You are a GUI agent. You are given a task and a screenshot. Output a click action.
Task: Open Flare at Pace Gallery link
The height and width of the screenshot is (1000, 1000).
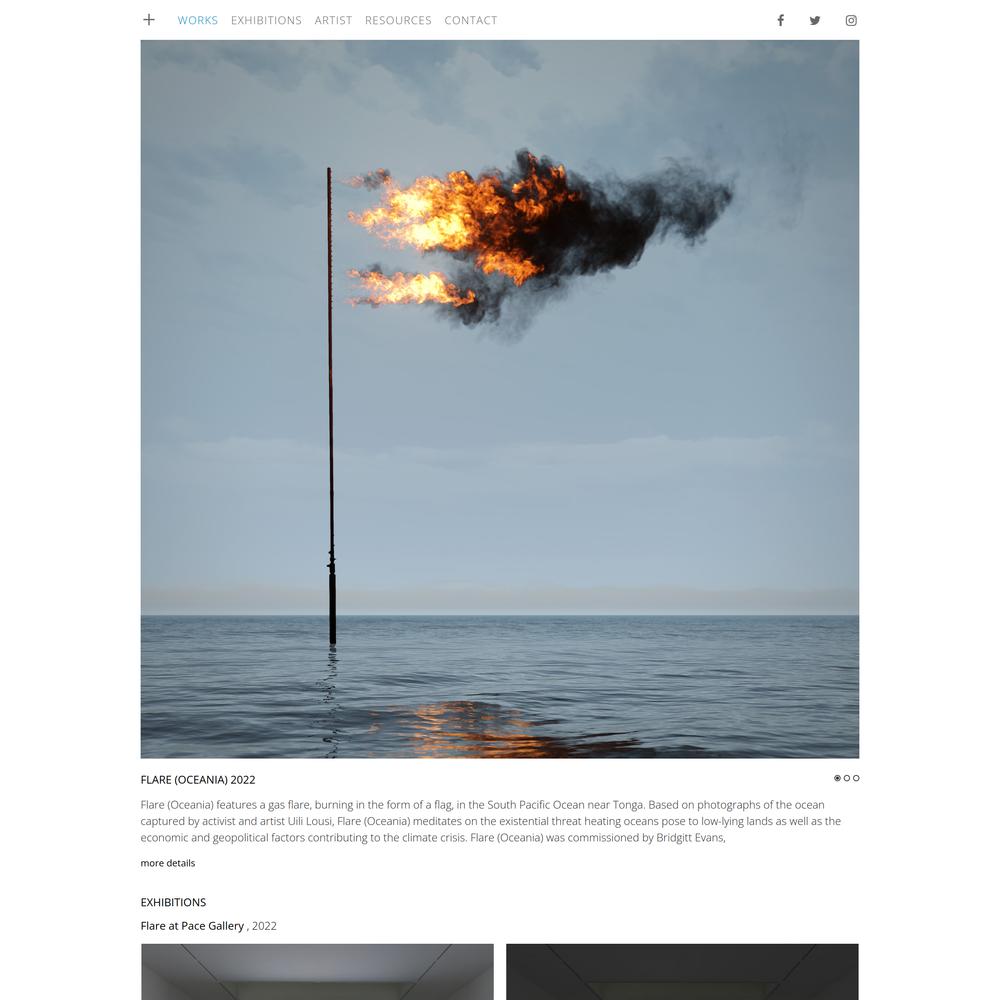(192, 926)
